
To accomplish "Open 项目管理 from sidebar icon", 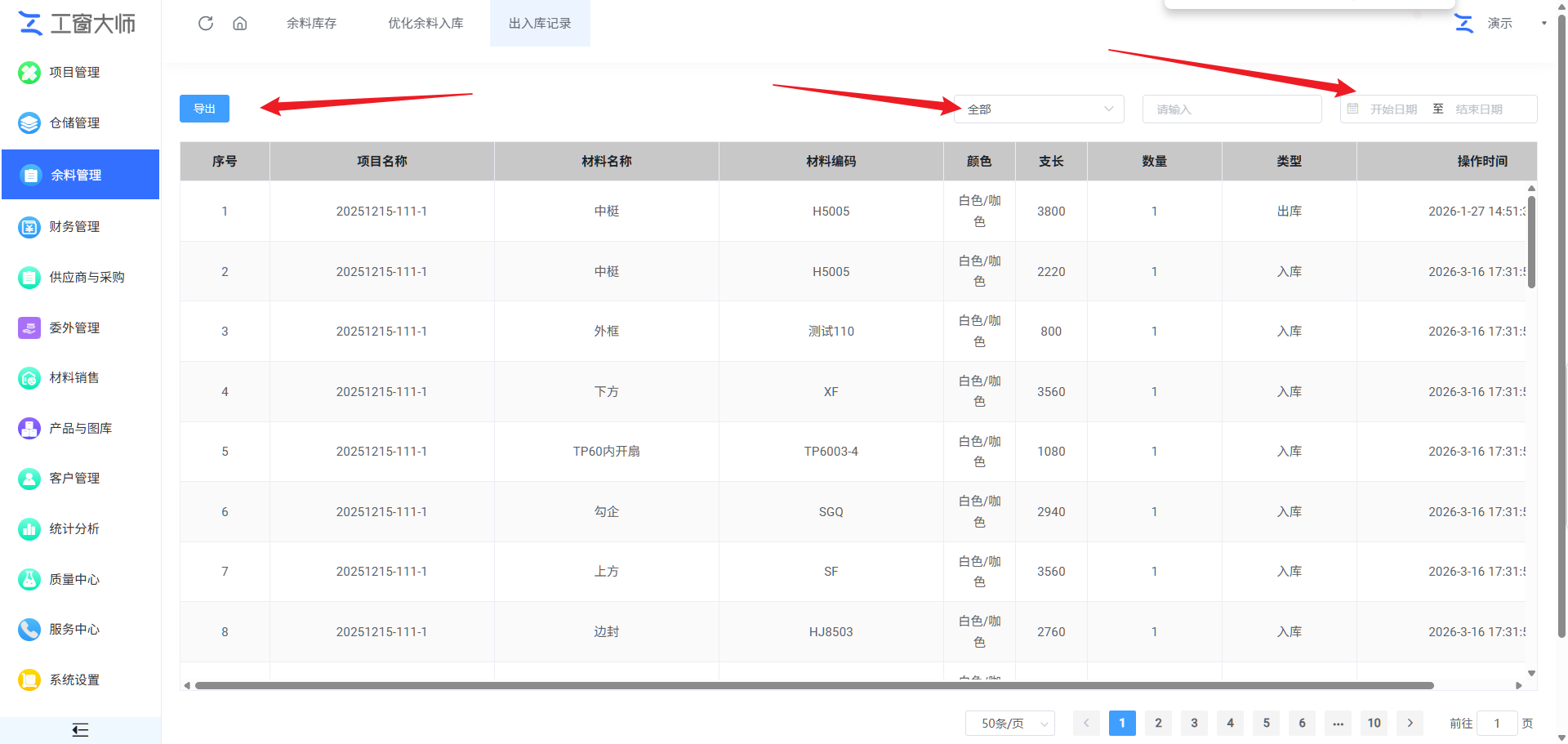I will click(x=29, y=73).
